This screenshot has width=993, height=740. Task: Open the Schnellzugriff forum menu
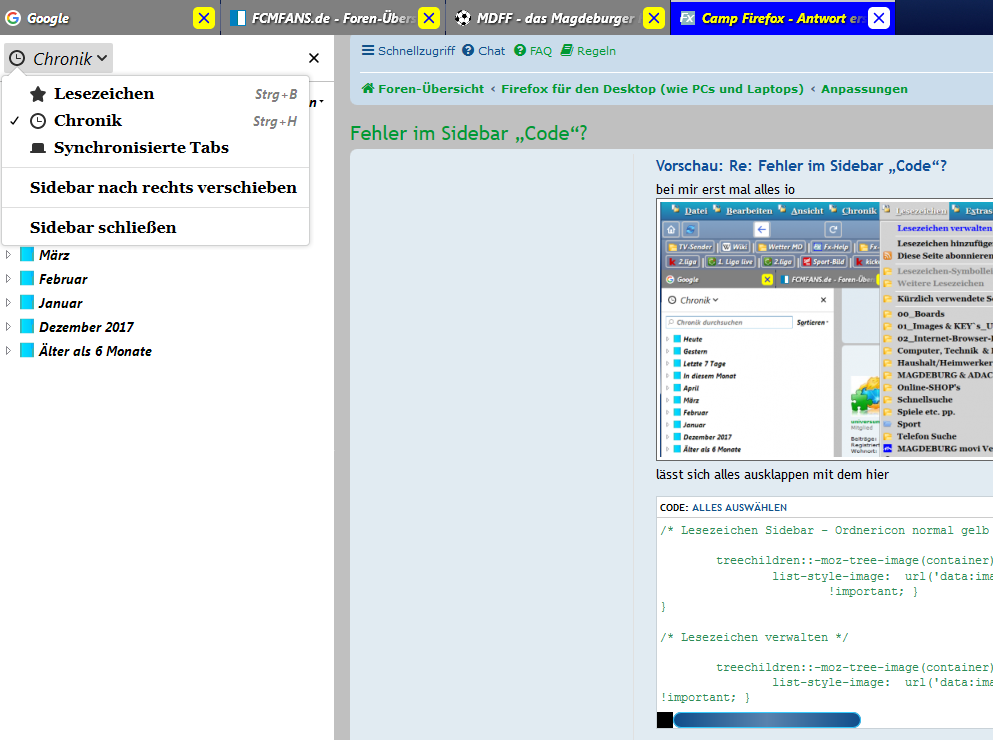(408, 51)
